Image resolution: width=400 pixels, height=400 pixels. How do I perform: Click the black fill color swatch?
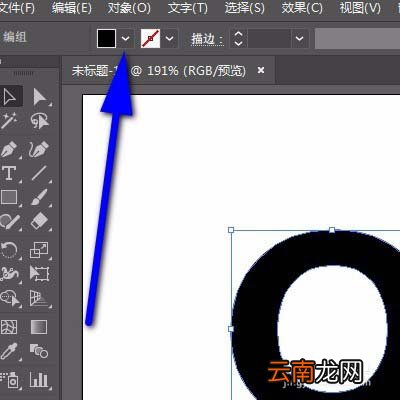coord(106,38)
